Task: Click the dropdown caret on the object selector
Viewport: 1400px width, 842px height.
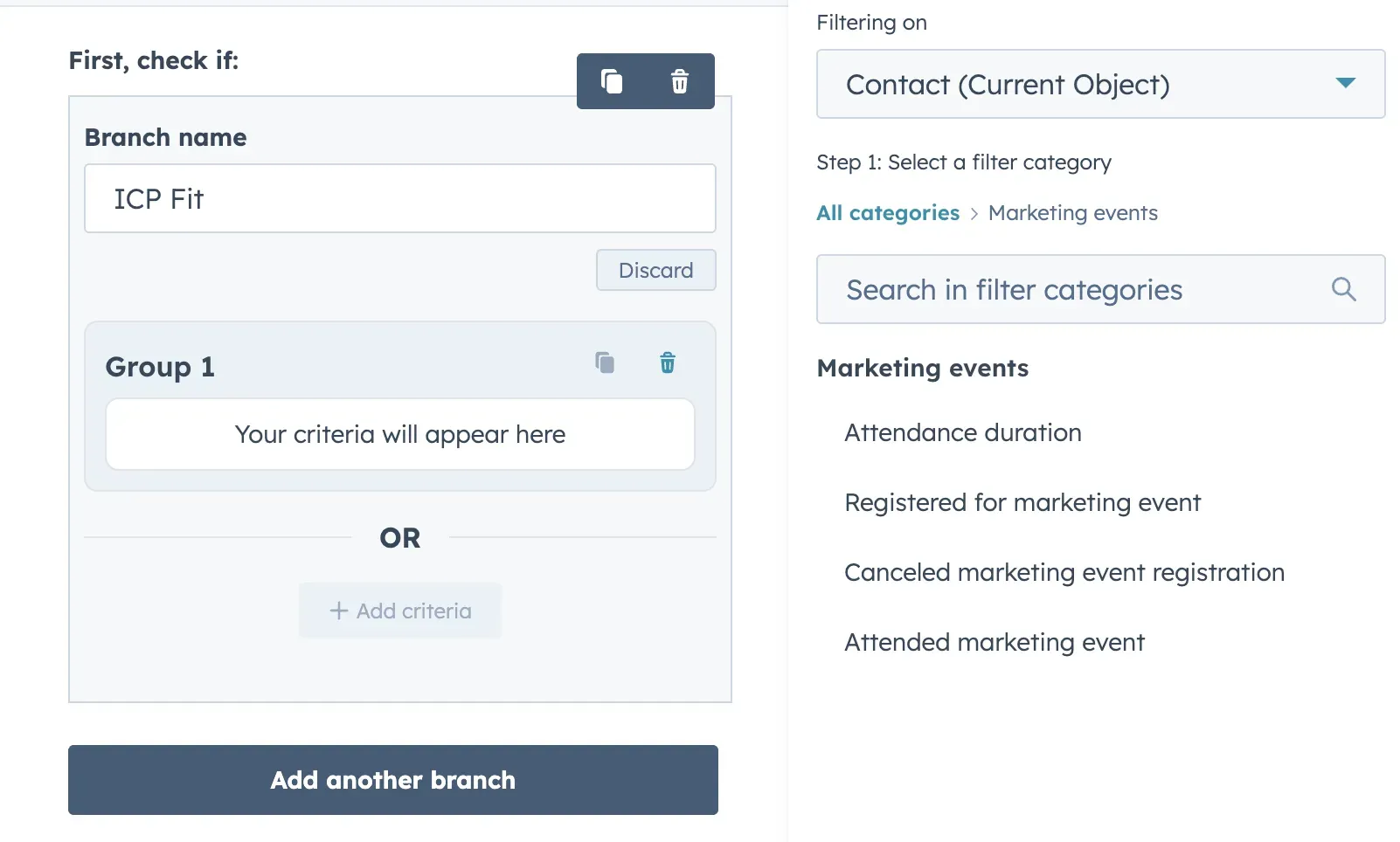Action: coord(1347,84)
